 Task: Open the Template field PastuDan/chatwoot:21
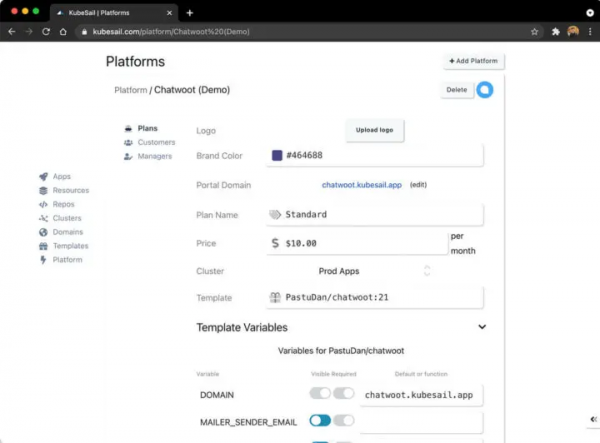(x=375, y=298)
